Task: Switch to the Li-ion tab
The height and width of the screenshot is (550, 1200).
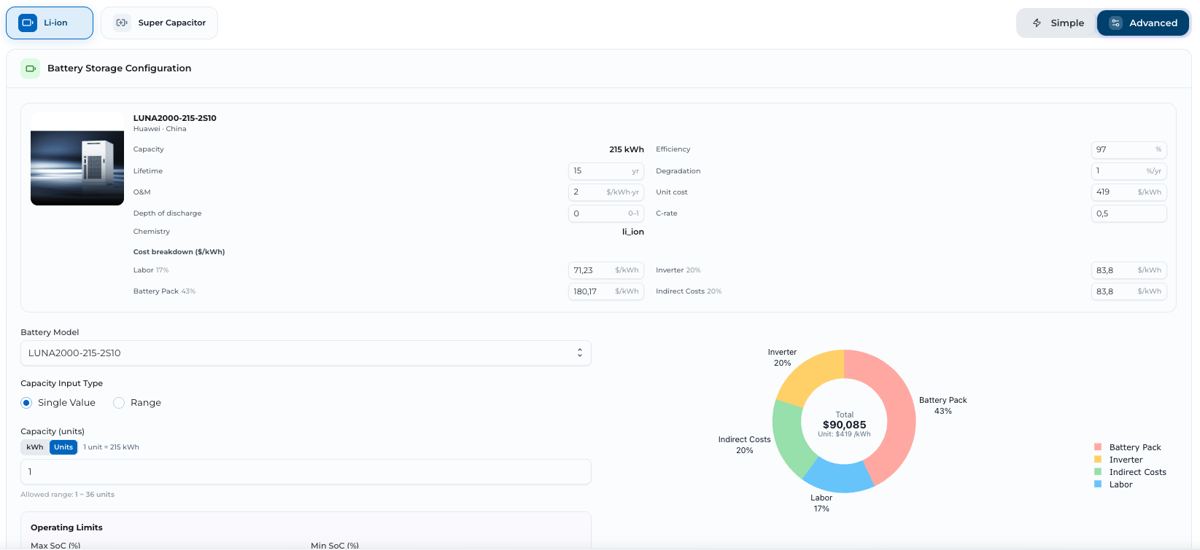Action: click(x=50, y=23)
